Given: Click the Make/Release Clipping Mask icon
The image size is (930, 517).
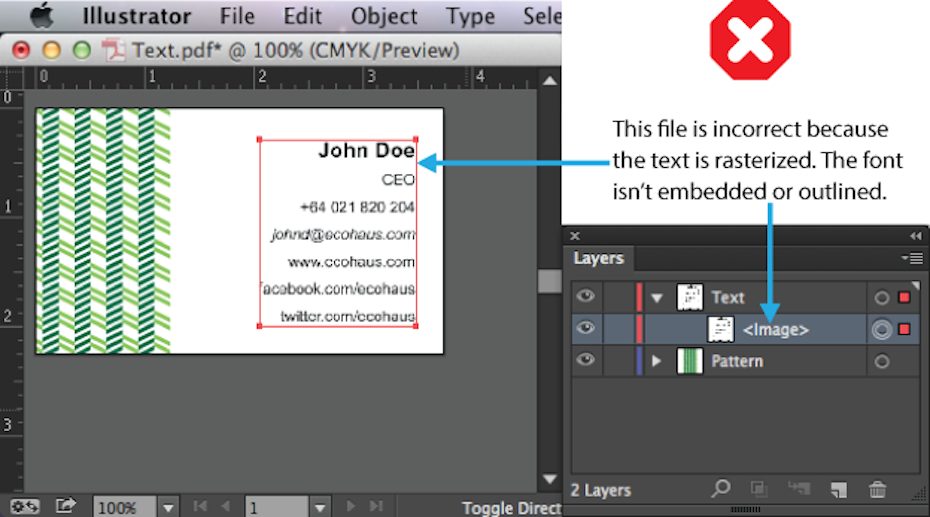Looking at the screenshot, I should tap(758, 489).
